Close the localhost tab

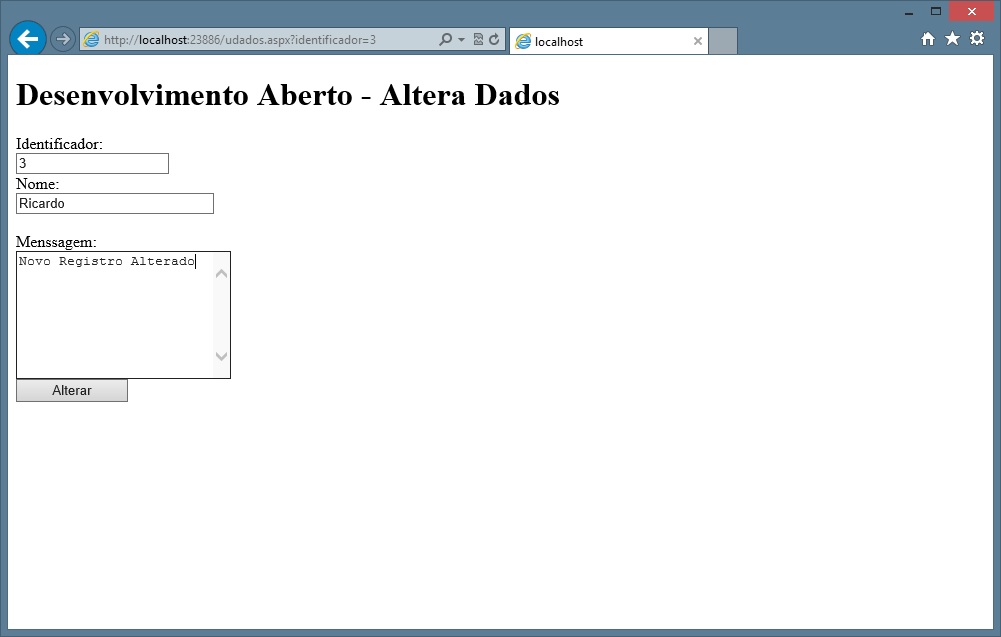(698, 42)
